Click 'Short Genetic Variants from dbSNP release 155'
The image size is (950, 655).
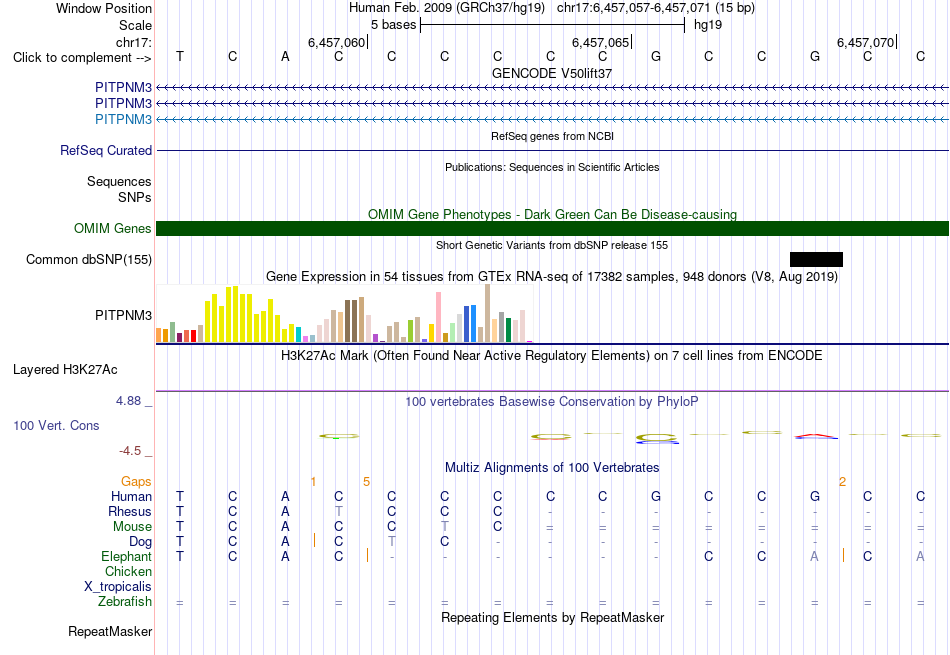click(x=552, y=245)
